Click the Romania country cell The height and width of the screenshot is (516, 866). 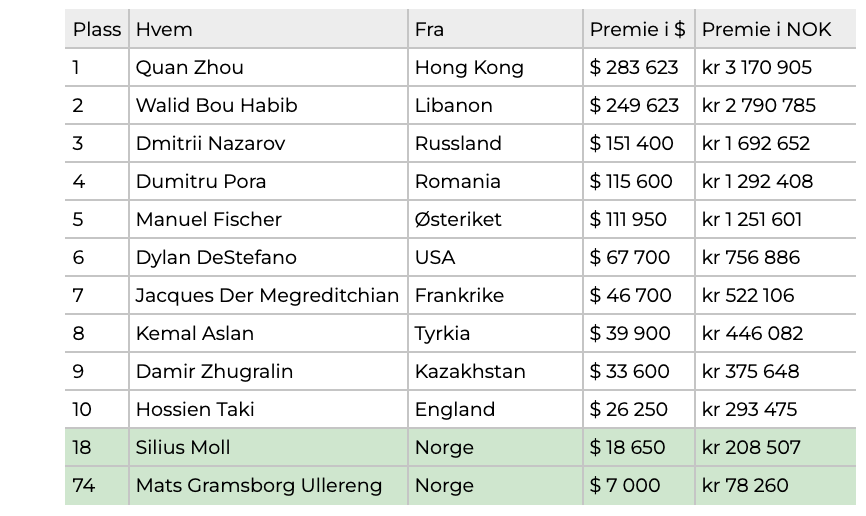[x=495, y=181]
